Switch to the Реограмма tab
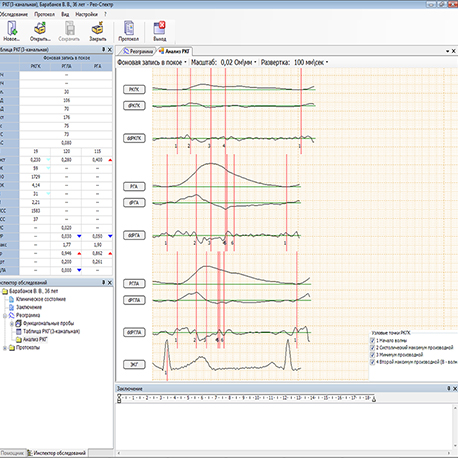 (x=137, y=51)
